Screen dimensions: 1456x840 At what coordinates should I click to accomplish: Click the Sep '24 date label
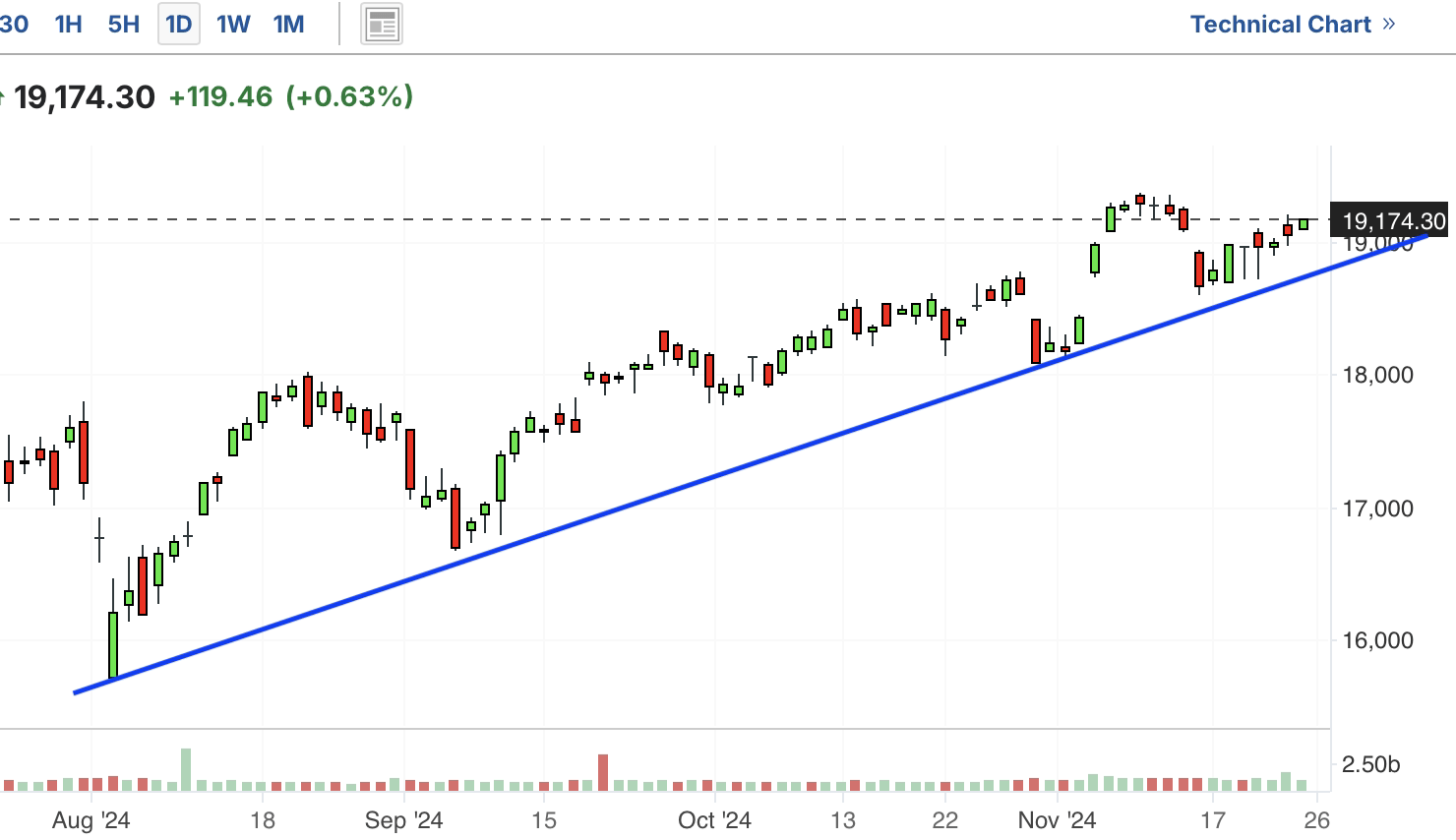coord(403,820)
